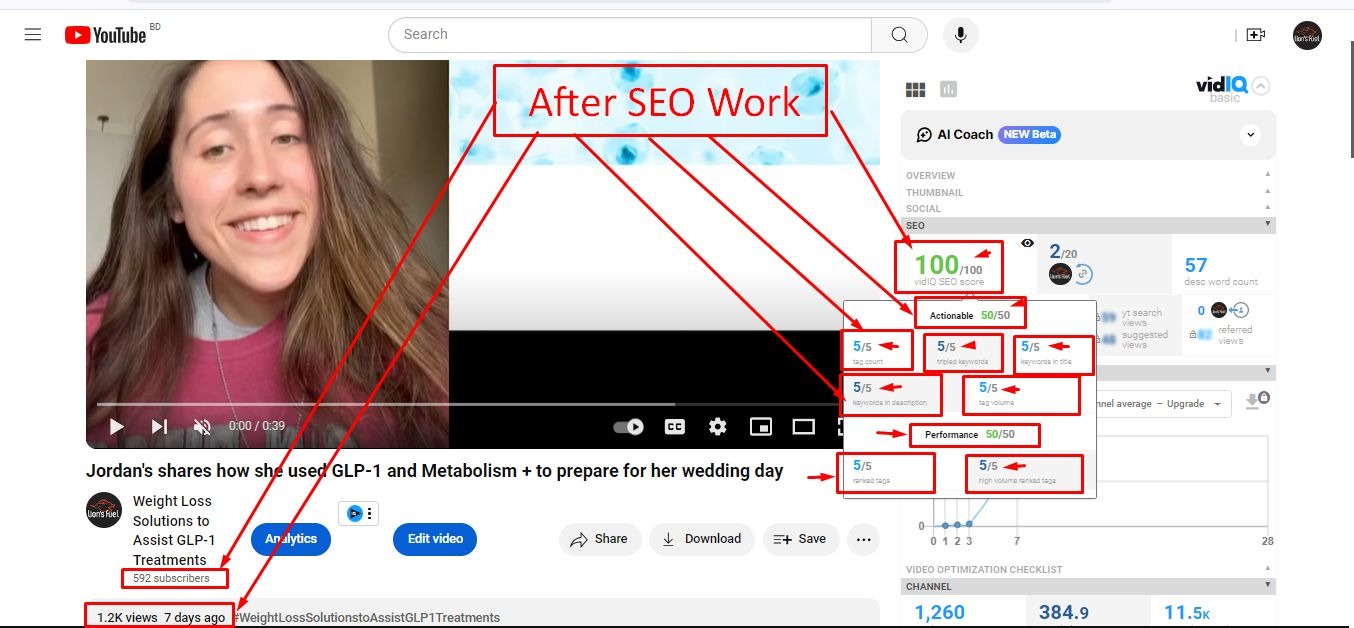
Task: Toggle the autoplay switch in player
Action: 629,427
